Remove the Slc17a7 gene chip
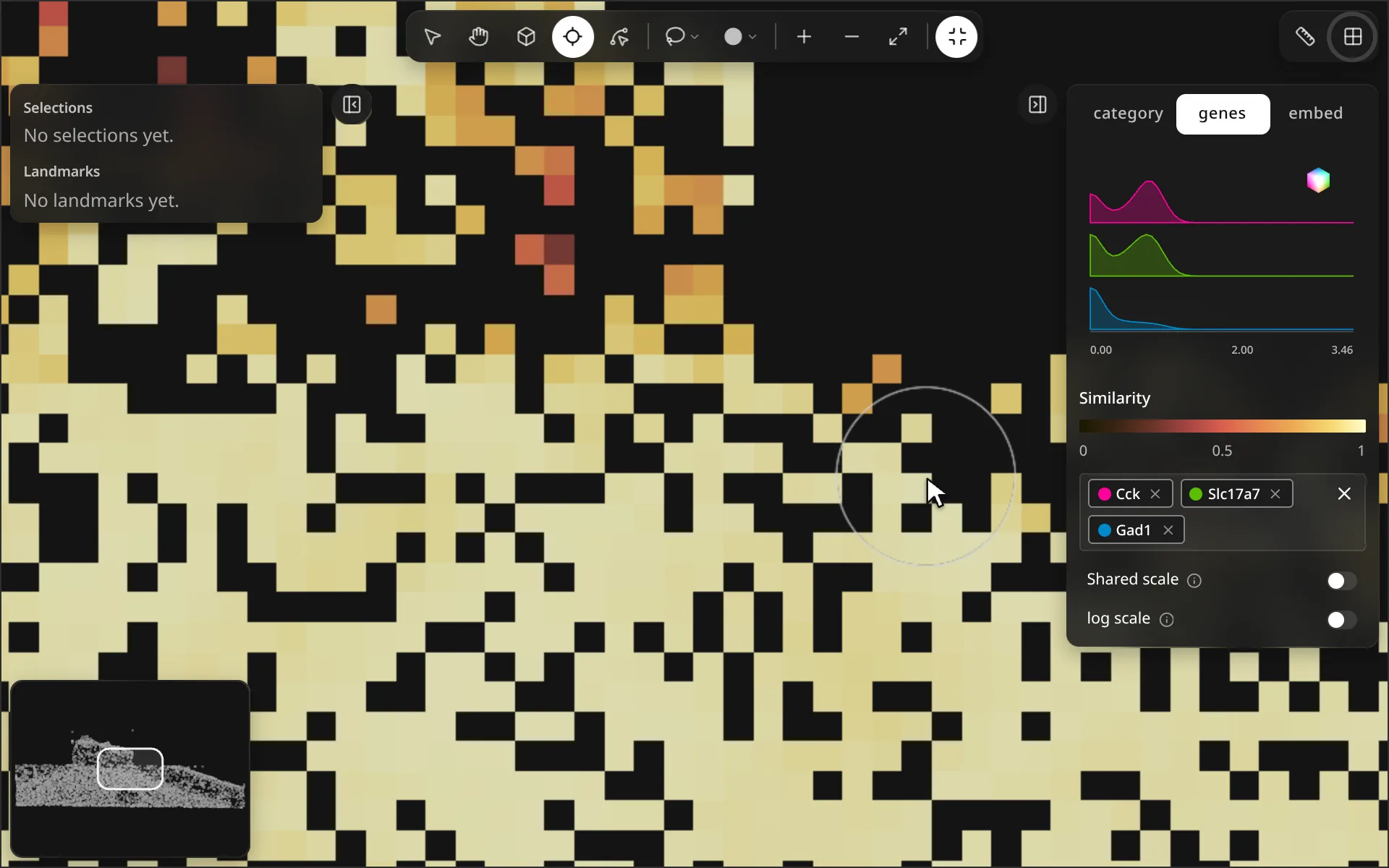The height and width of the screenshot is (868, 1389). 1275,494
